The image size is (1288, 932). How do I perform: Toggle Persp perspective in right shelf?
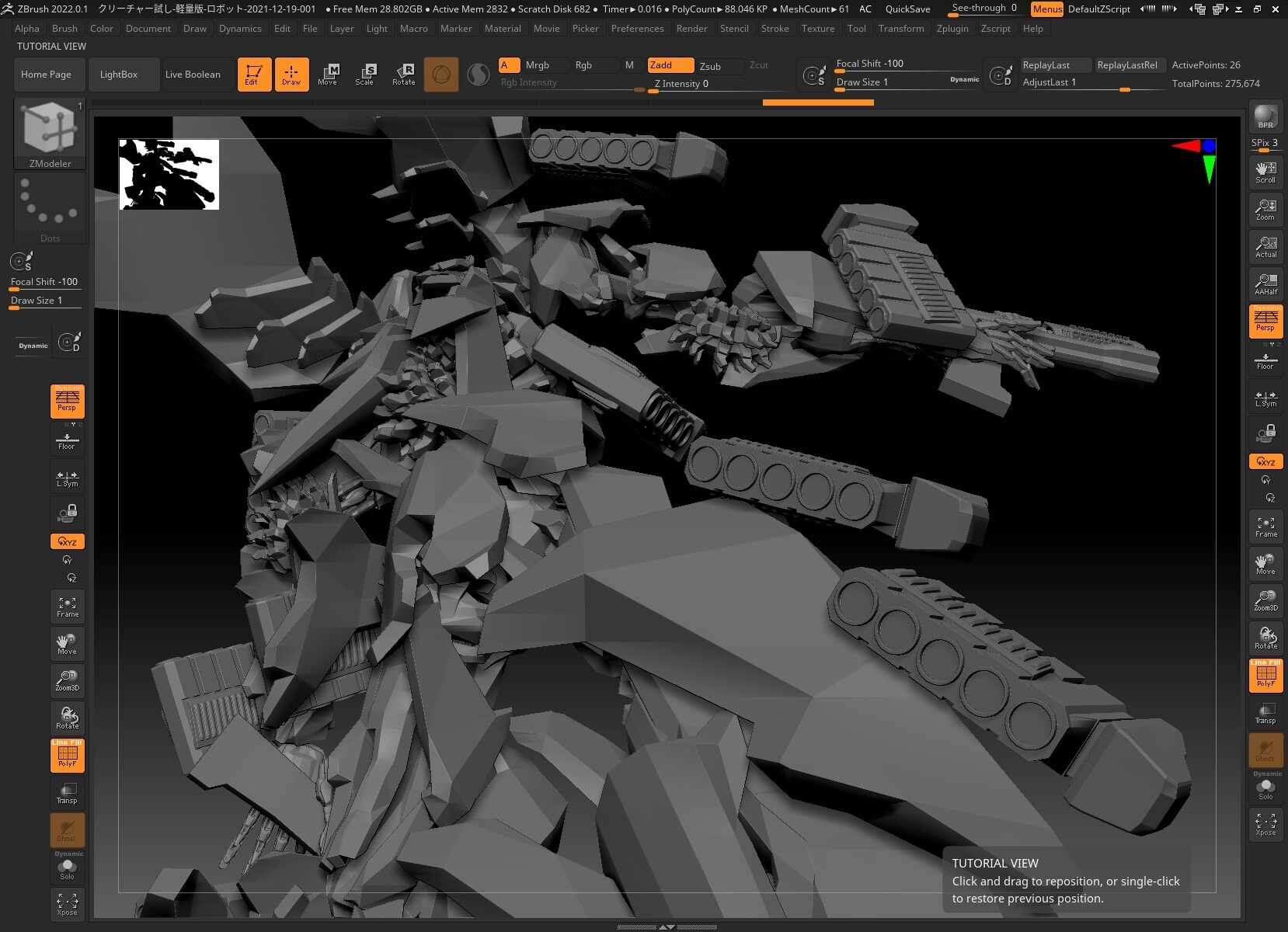coord(1265,321)
